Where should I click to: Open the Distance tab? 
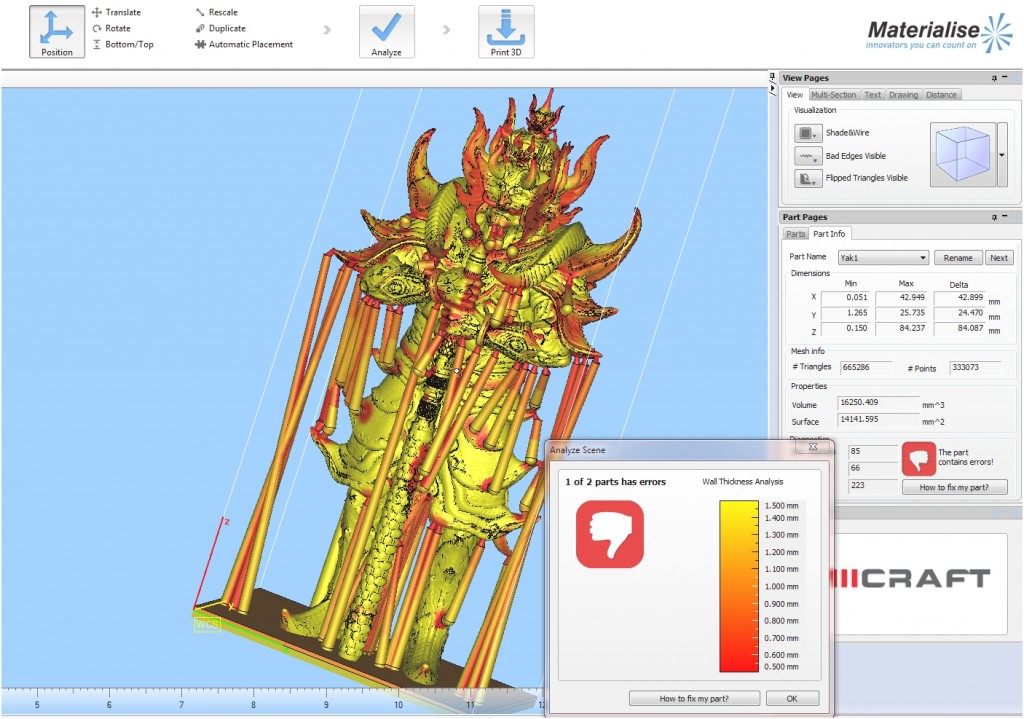click(941, 95)
